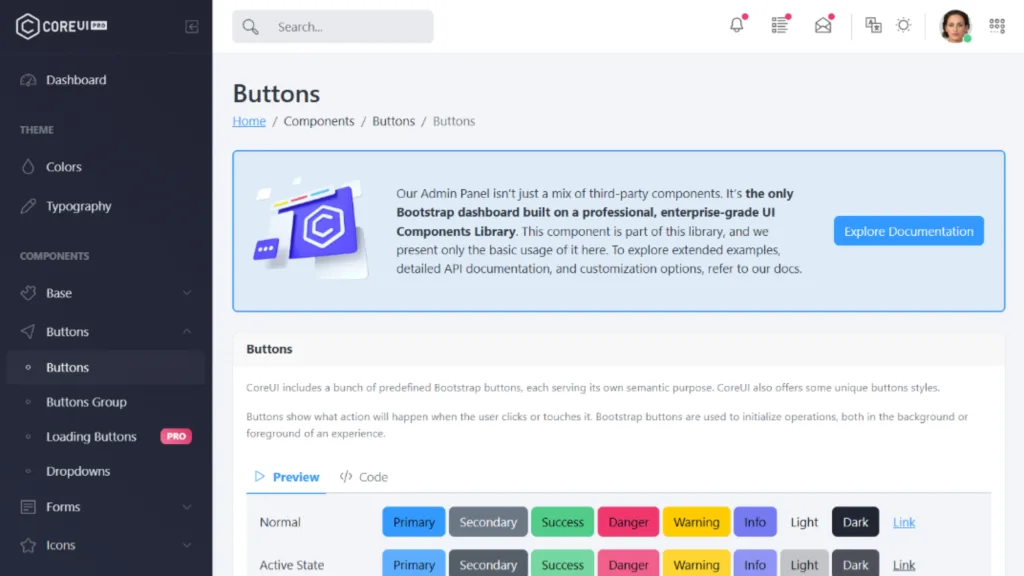Click the language translation icon in header
The width and height of the screenshot is (1024, 576).
pos(873,25)
